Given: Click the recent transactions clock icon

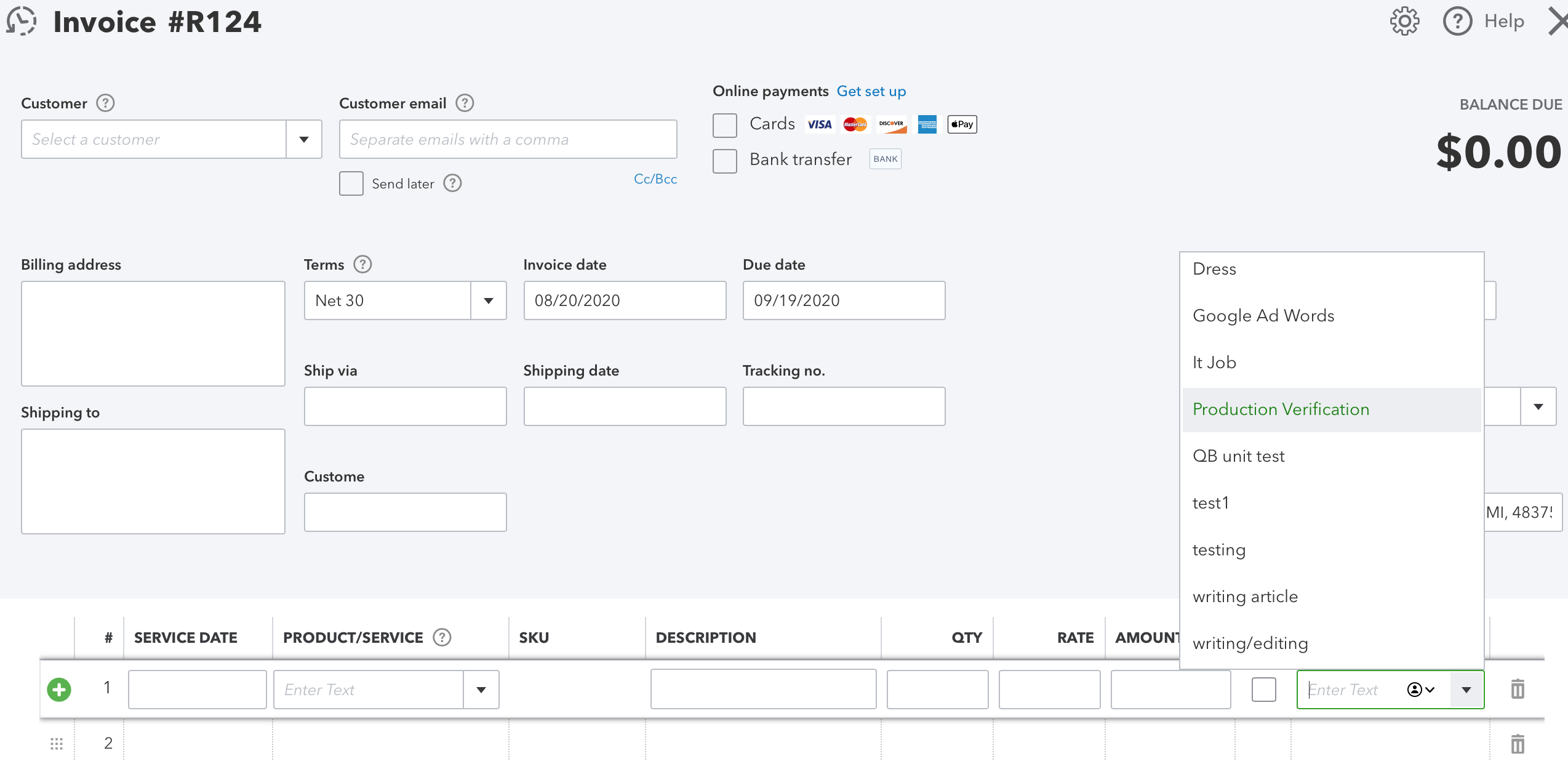Looking at the screenshot, I should point(22,21).
